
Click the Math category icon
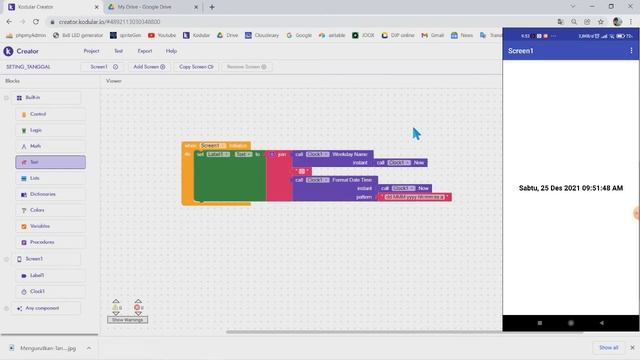[24, 147]
